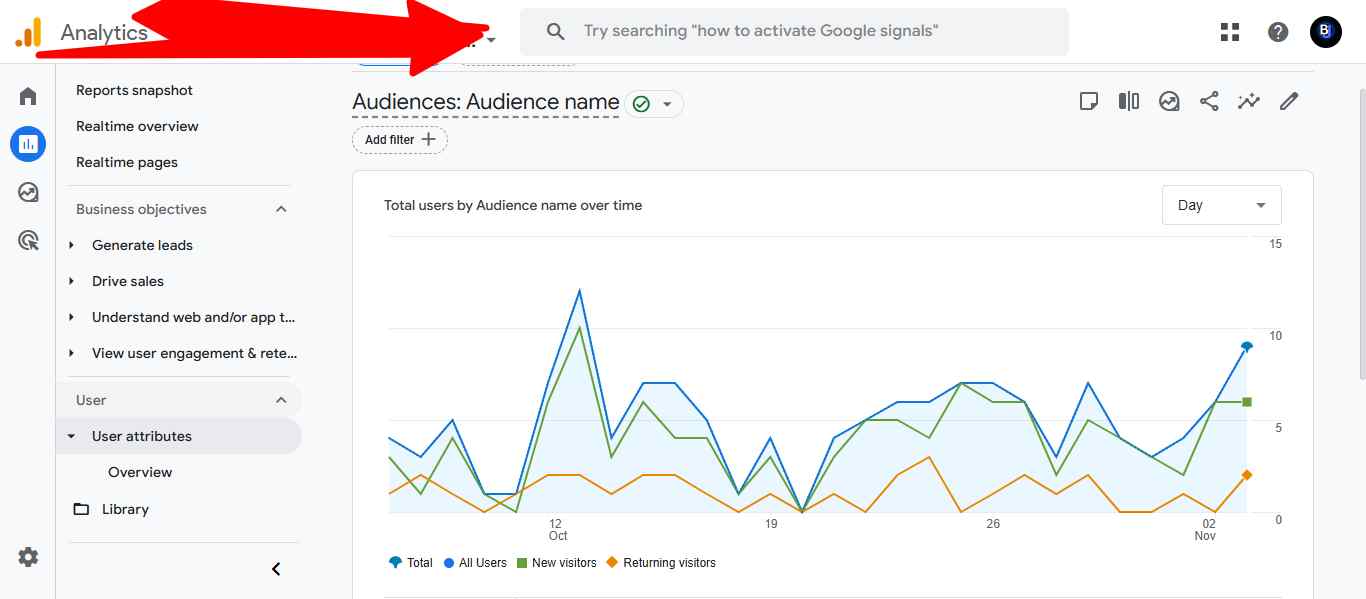Expand the Generate leads tree item
The image size is (1366, 599).
[x=72, y=245]
